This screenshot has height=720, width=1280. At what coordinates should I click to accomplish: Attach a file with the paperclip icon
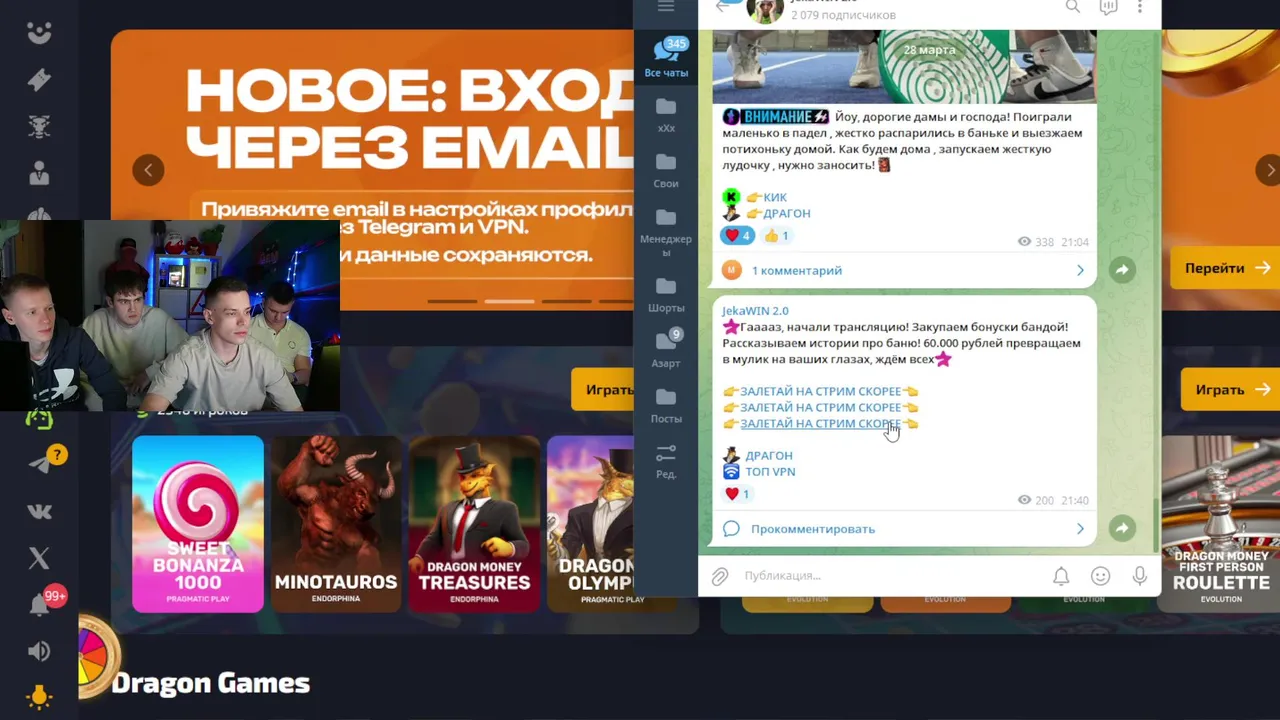[x=720, y=576]
